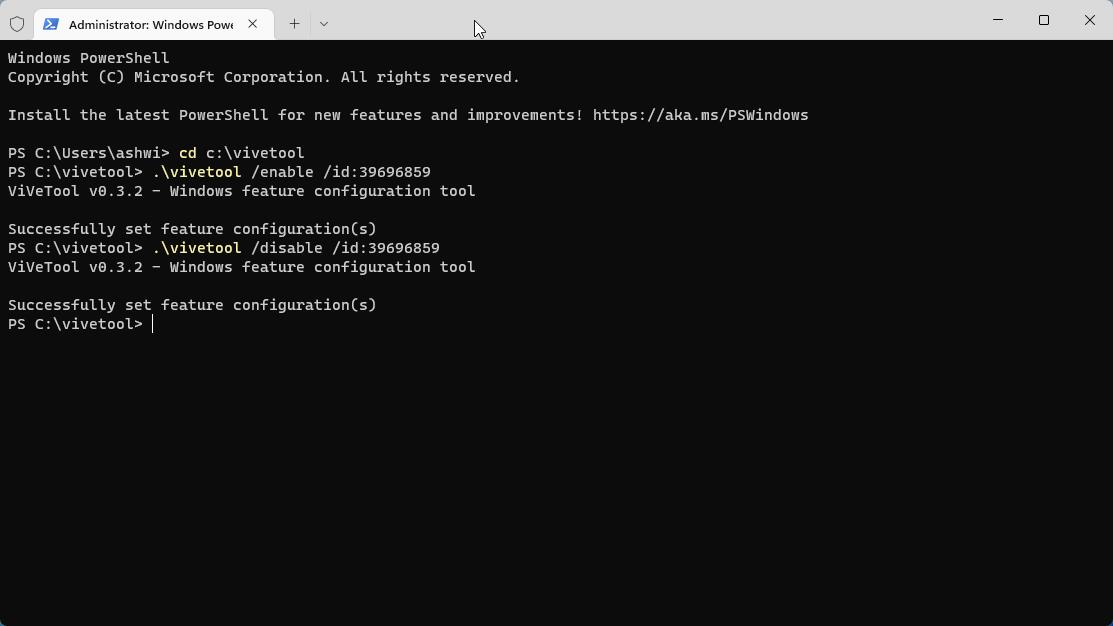
Task: Click the PowerShell tab close X icon
Action: pos(252,23)
